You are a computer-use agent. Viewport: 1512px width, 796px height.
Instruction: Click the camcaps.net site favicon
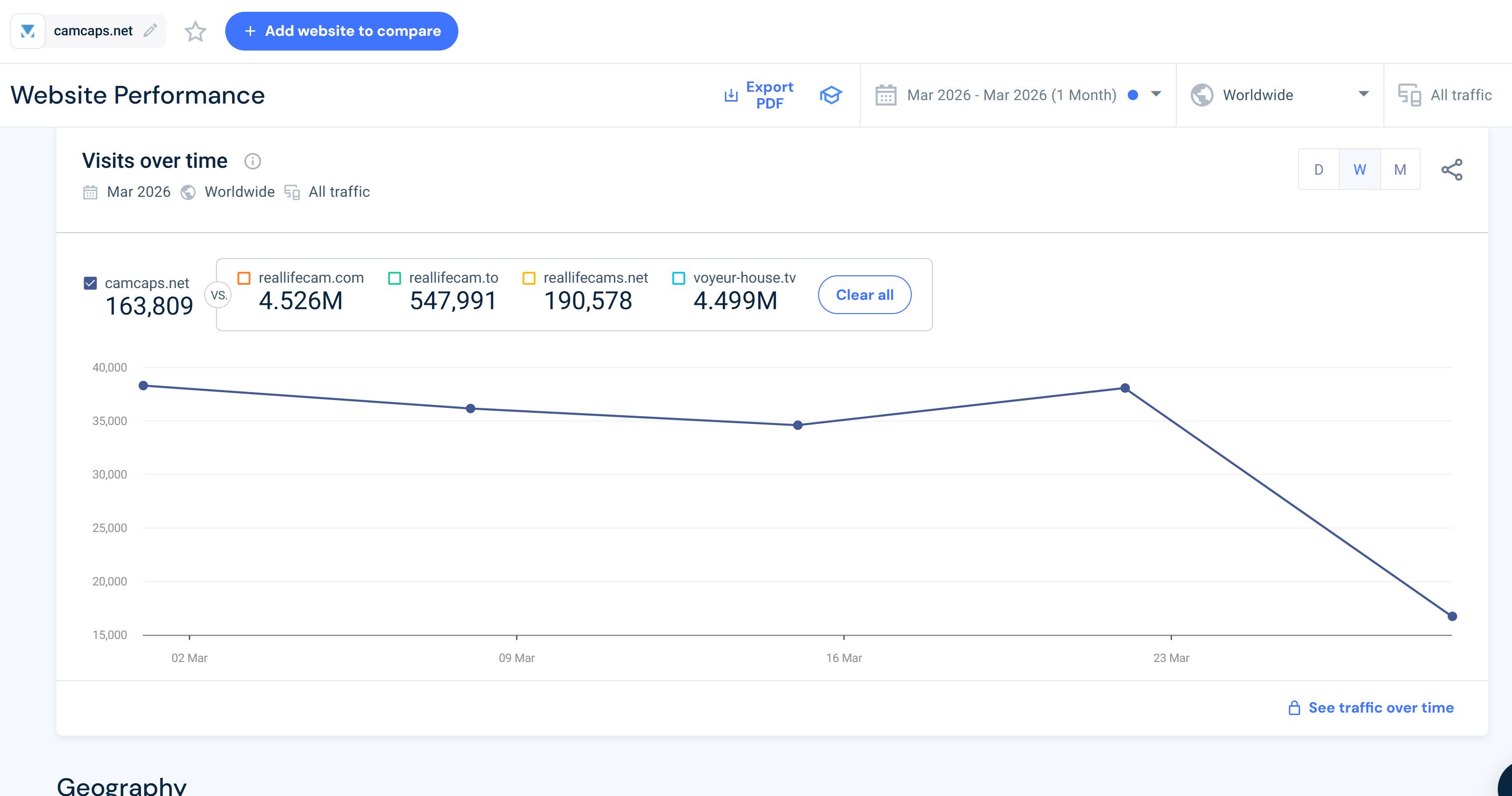coord(27,31)
